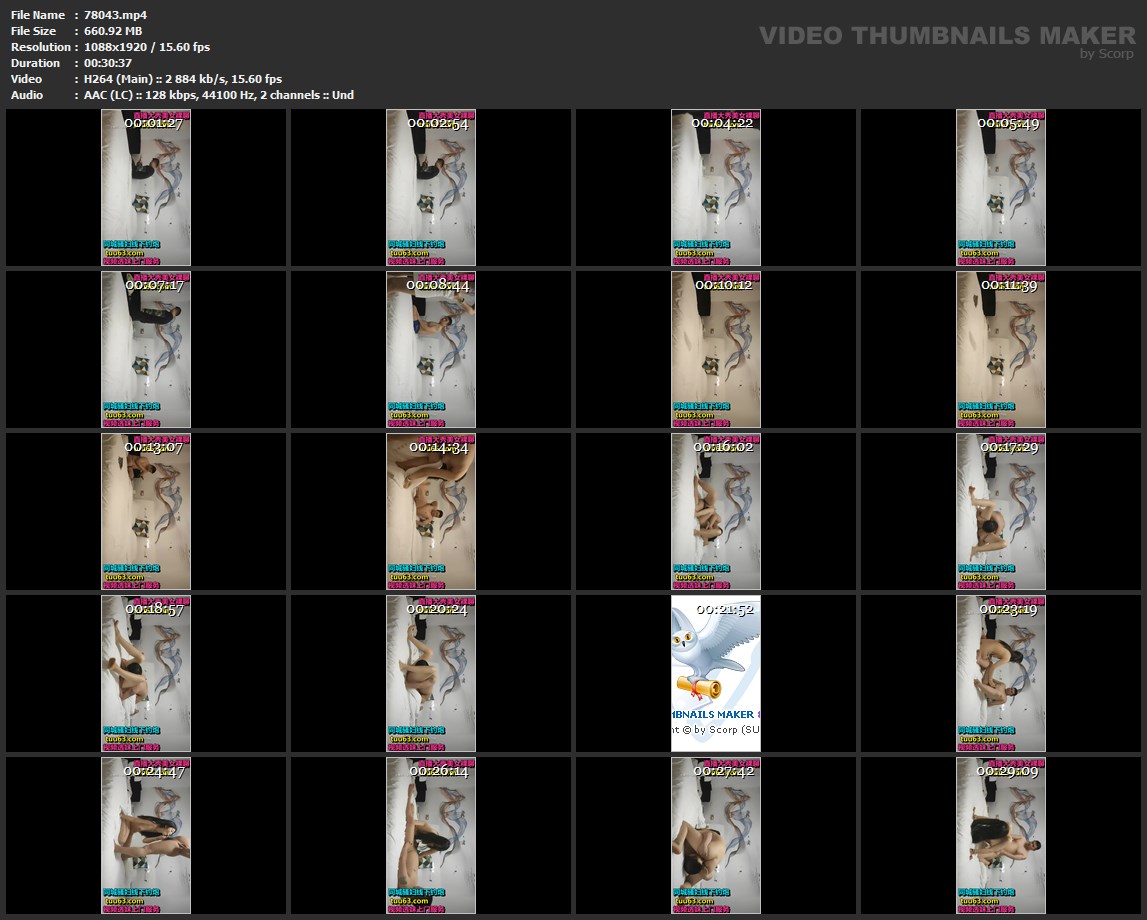Click the H264 video codec info line
This screenshot has height=920, width=1147.
pos(183,79)
